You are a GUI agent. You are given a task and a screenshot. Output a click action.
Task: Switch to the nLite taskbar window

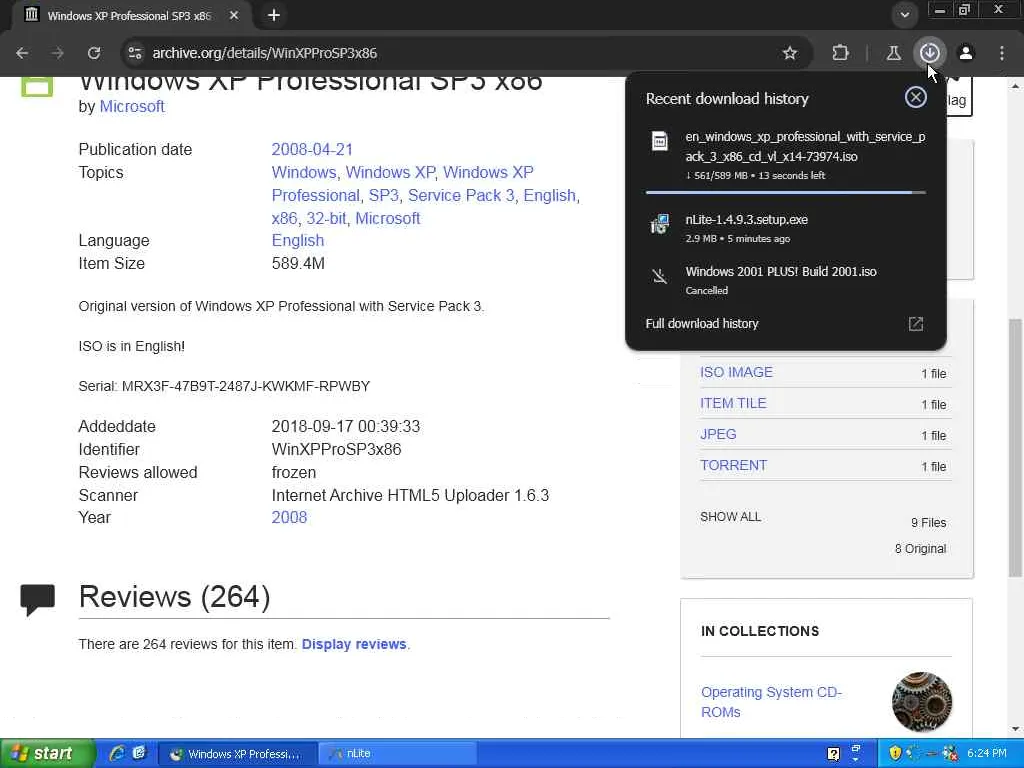pos(398,754)
